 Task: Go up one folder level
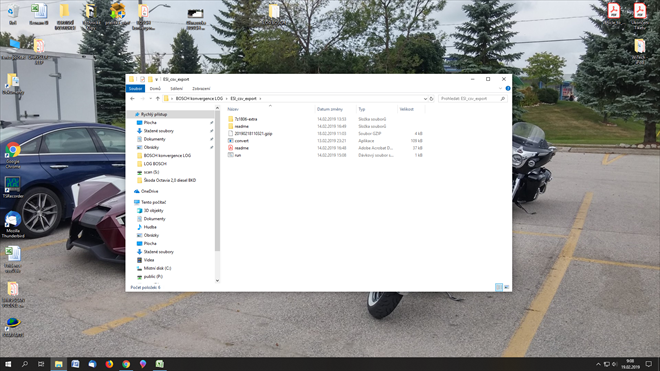(157, 99)
